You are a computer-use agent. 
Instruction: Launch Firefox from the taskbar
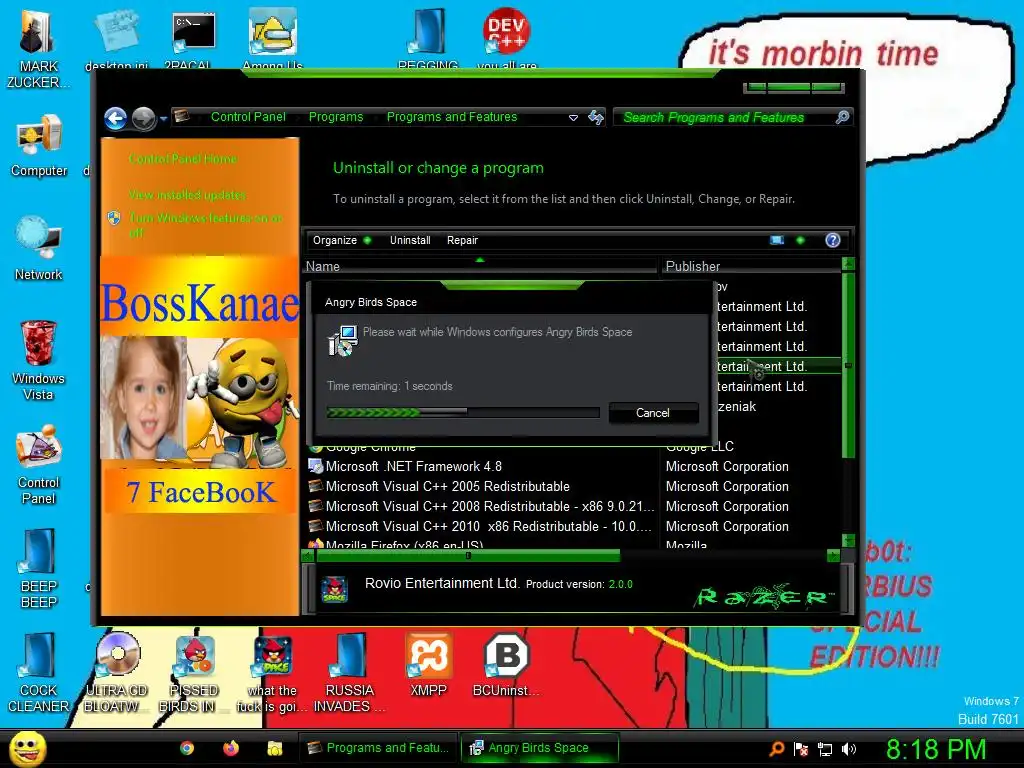(x=231, y=748)
